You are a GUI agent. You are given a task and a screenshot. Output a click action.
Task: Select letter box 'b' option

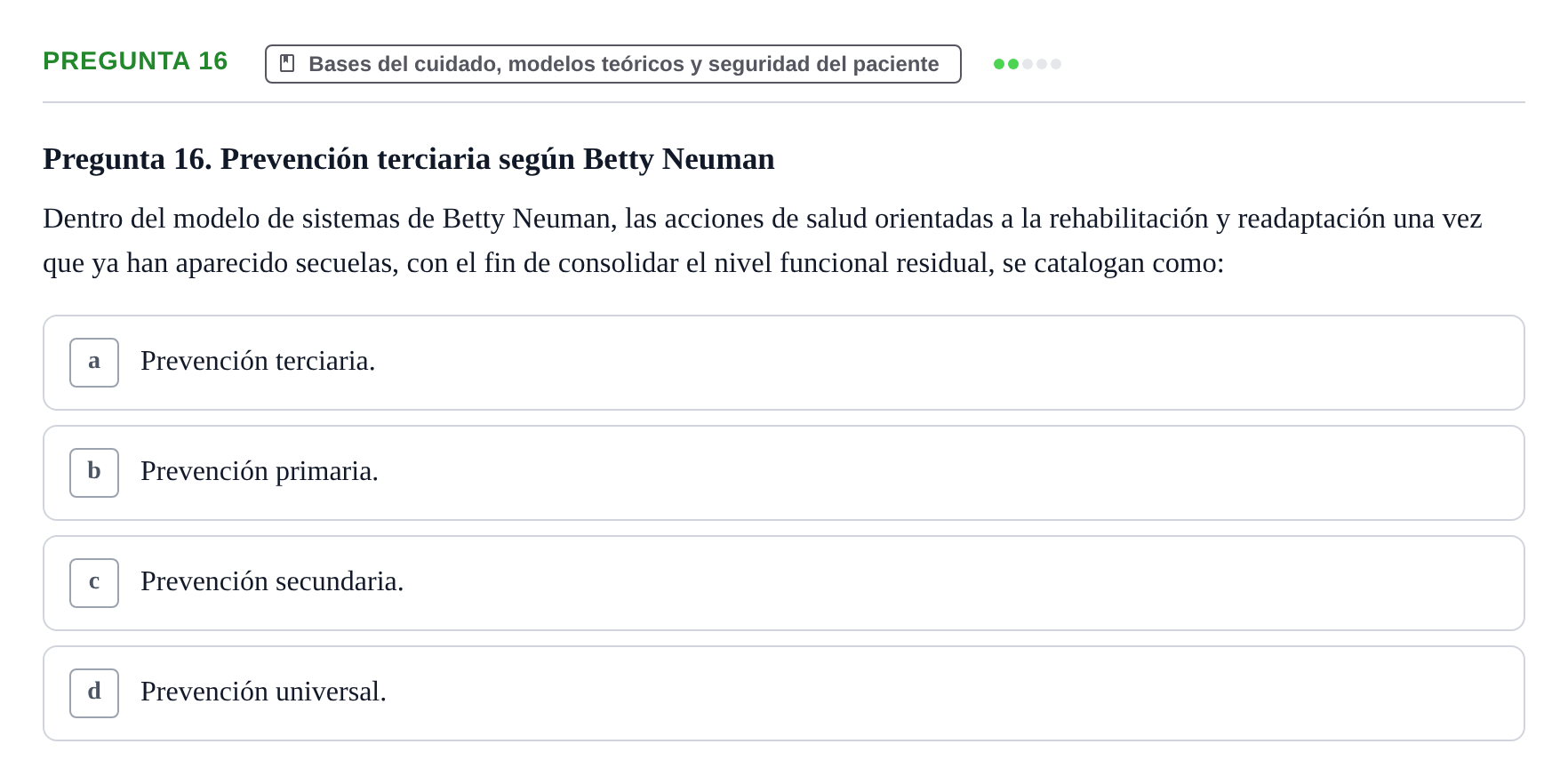94,473
